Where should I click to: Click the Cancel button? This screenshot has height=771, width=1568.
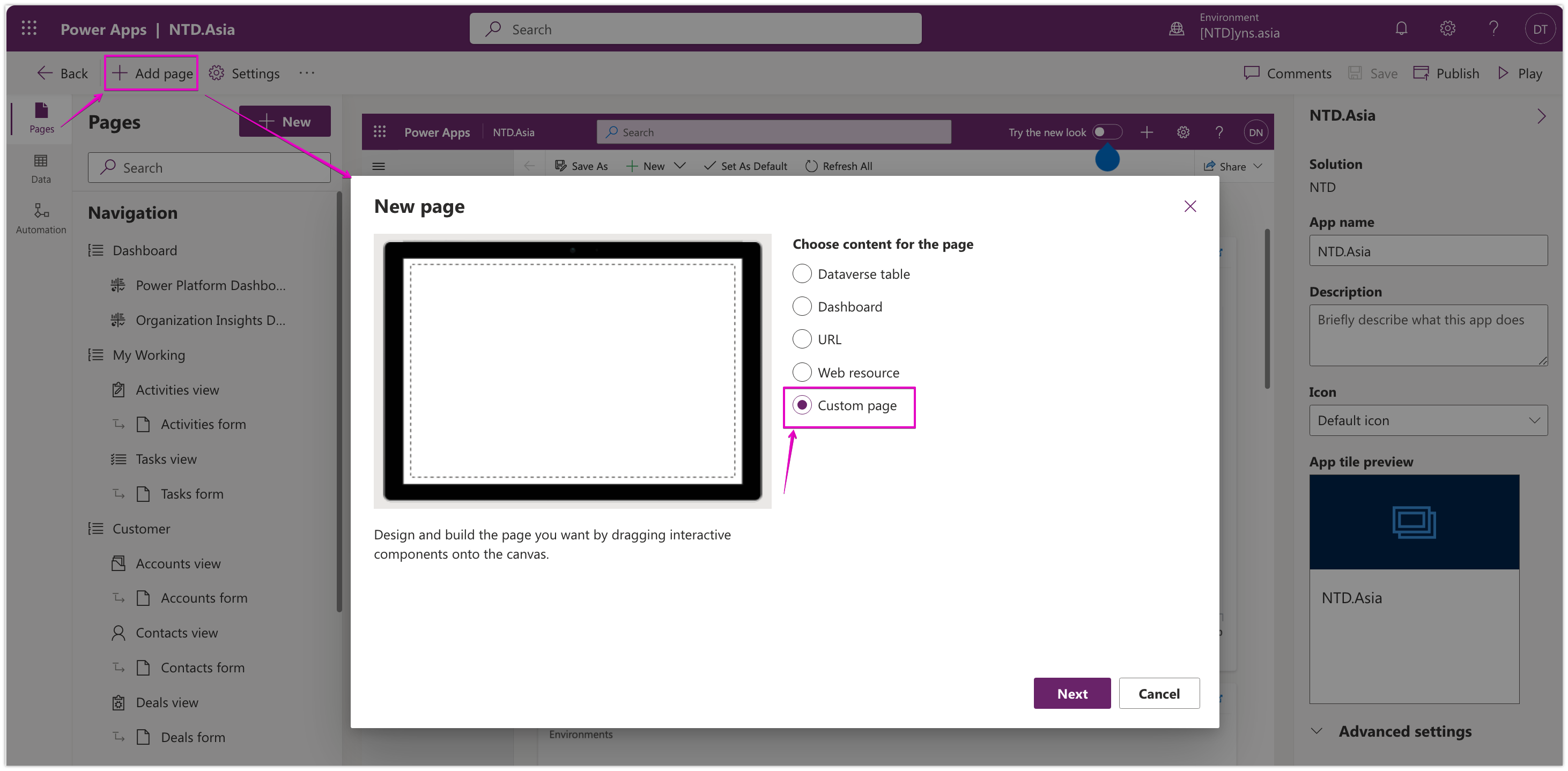1158,693
